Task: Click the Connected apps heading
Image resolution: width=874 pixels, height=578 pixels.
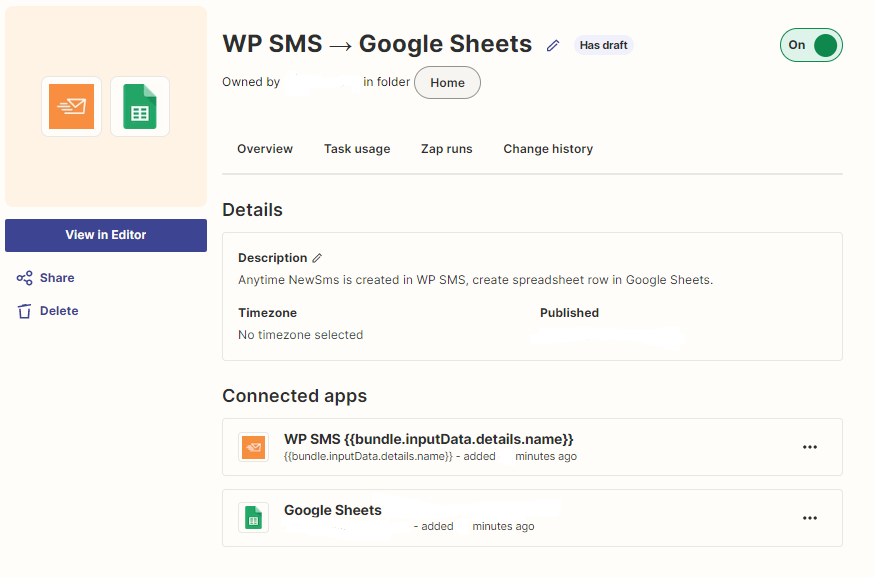Action: coord(294,396)
